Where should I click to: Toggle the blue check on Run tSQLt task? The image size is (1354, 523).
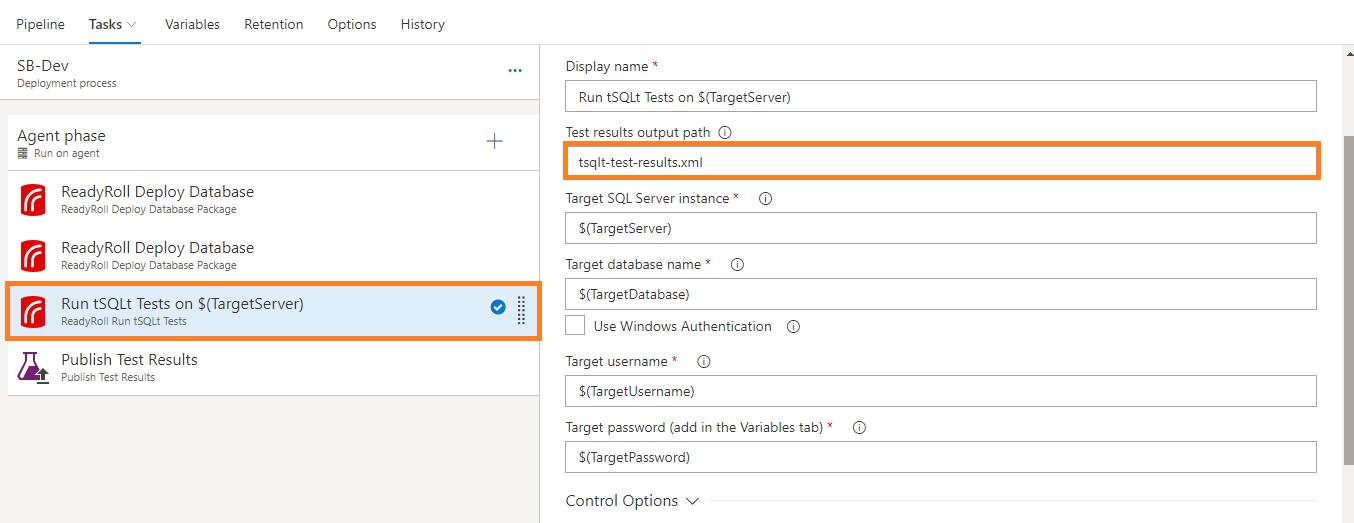(498, 307)
